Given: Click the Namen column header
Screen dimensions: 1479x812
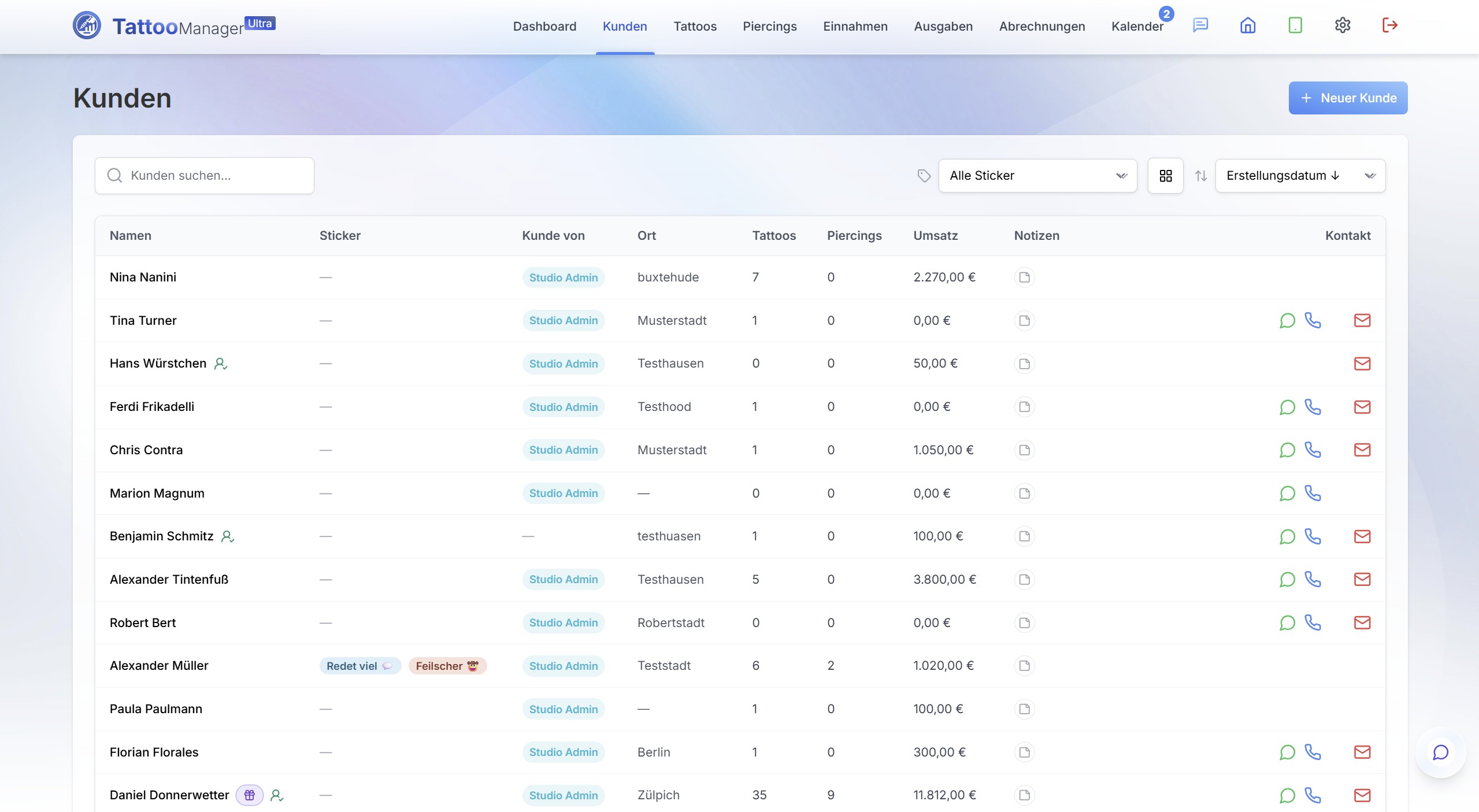Looking at the screenshot, I should coord(131,236).
